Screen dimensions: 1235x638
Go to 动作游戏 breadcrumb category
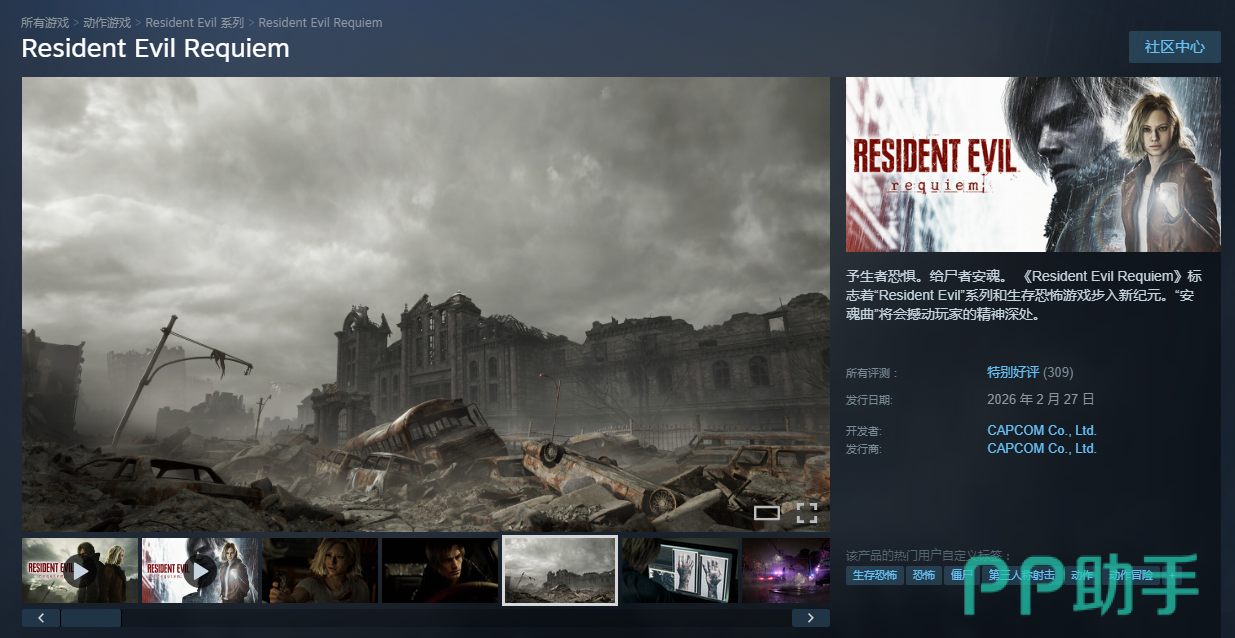107,22
